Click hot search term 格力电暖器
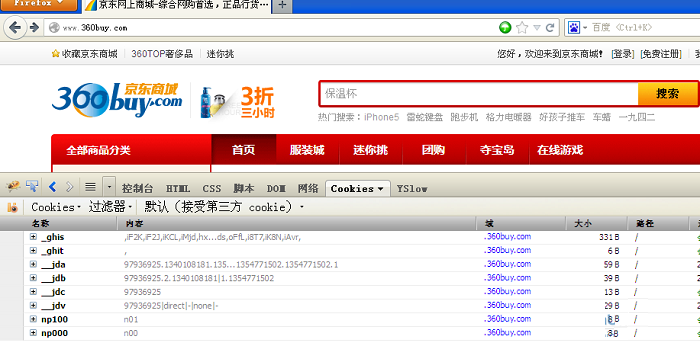This screenshot has height=362, width=700. click(x=508, y=117)
